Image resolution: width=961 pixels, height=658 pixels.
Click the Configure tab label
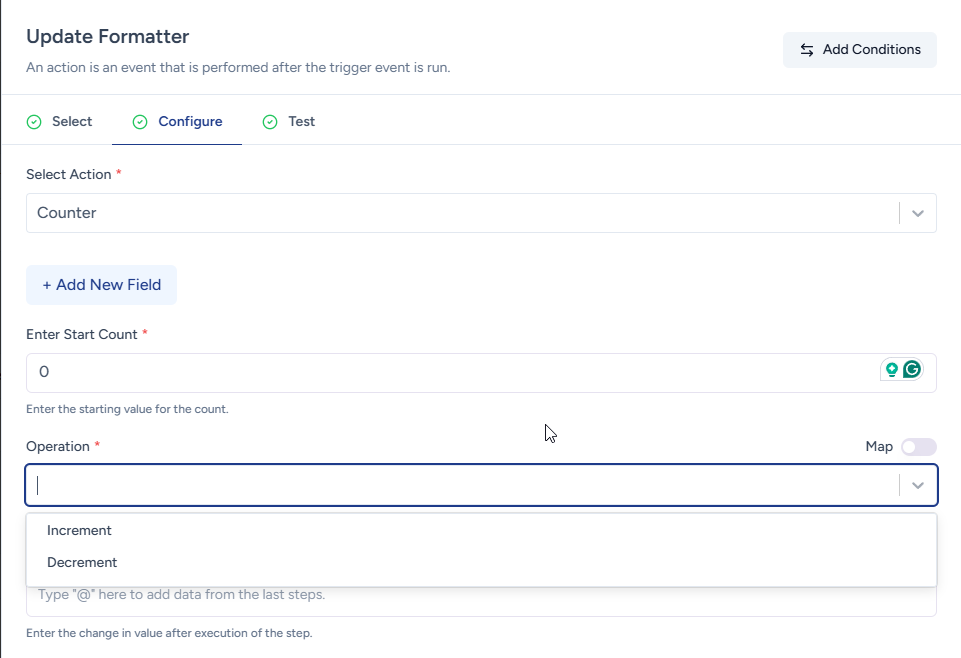coord(190,122)
